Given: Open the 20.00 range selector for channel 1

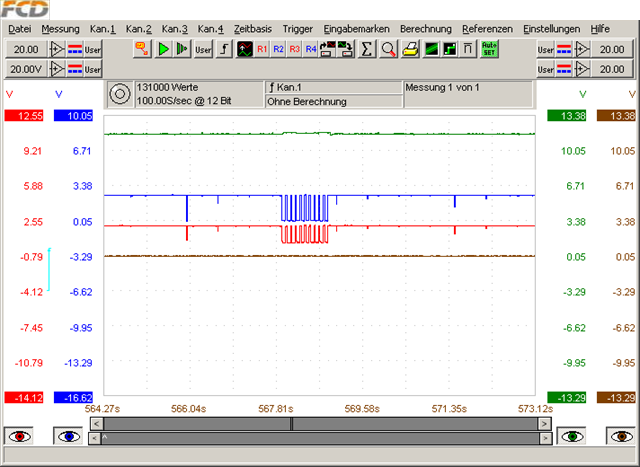Looking at the screenshot, I should [x=24, y=48].
